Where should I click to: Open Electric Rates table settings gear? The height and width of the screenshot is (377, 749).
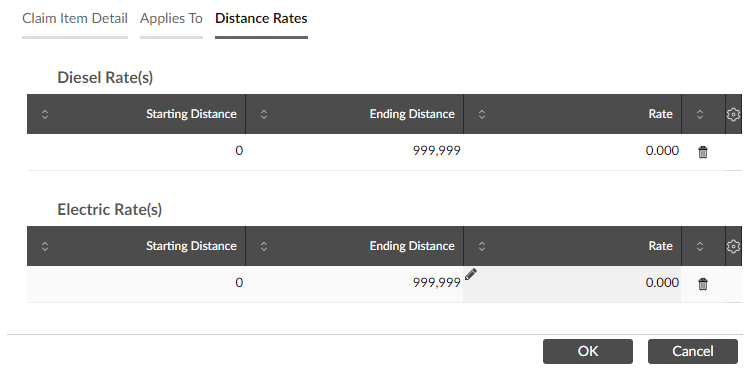pos(733,246)
